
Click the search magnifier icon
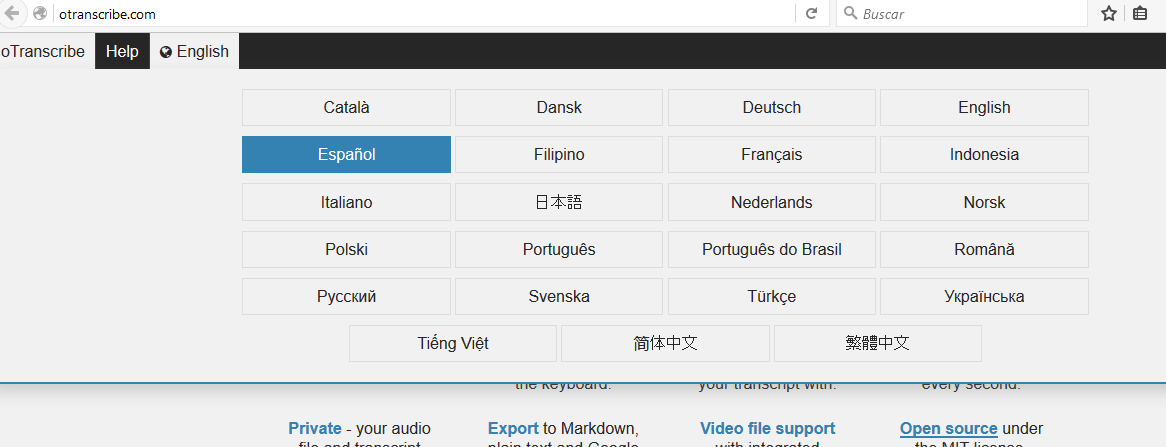(x=850, y=14)
